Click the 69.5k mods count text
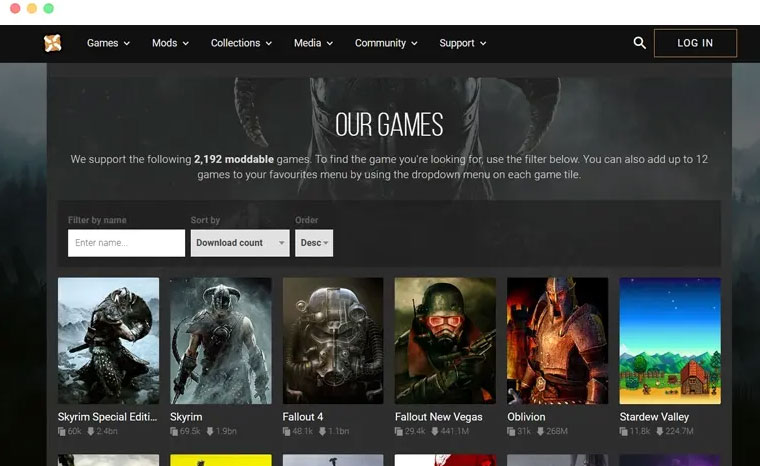This screenshot has height=466, width=760. pos(190,431)
